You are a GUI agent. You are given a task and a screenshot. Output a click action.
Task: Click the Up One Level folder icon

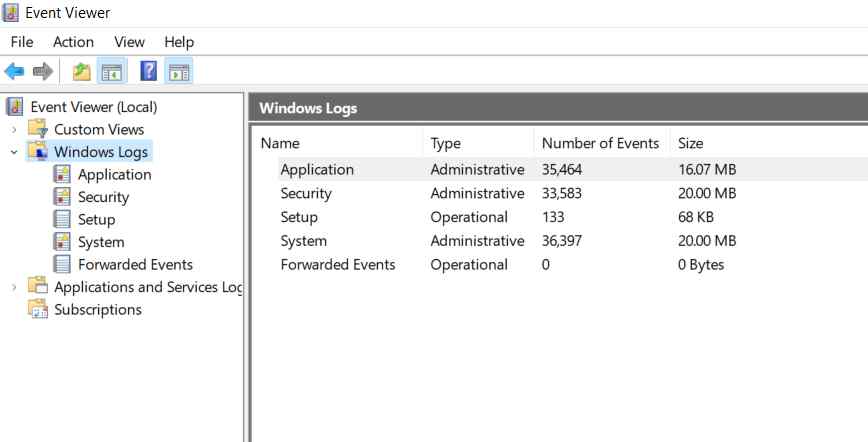(x=82, y=71)
